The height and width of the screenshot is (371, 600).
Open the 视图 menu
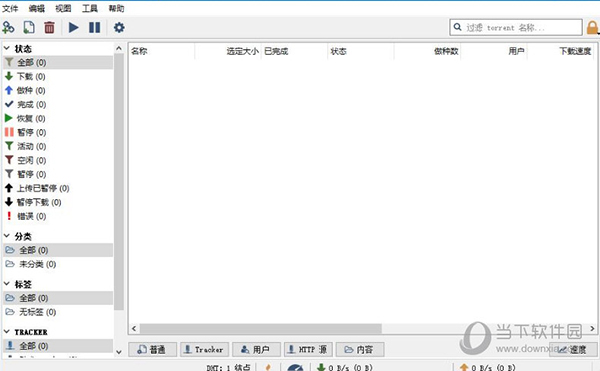pyautogui.click(x=63, y=8)
